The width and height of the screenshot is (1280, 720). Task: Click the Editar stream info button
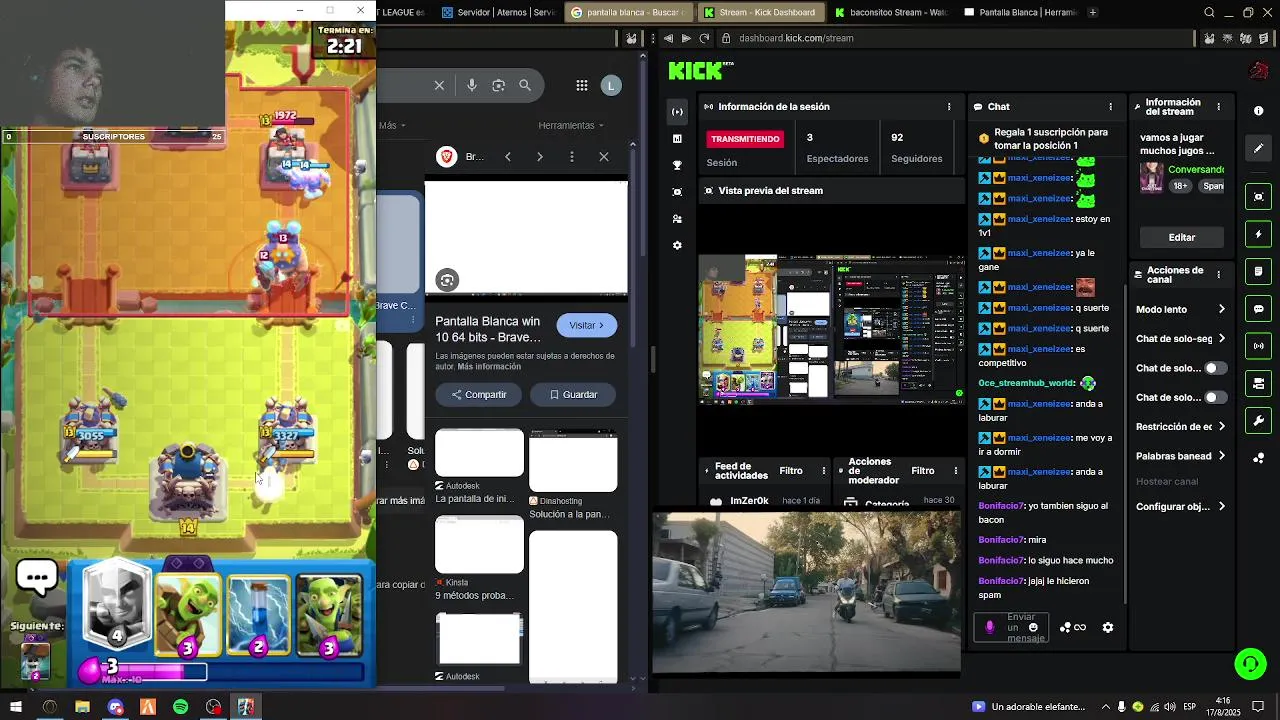1182,237
